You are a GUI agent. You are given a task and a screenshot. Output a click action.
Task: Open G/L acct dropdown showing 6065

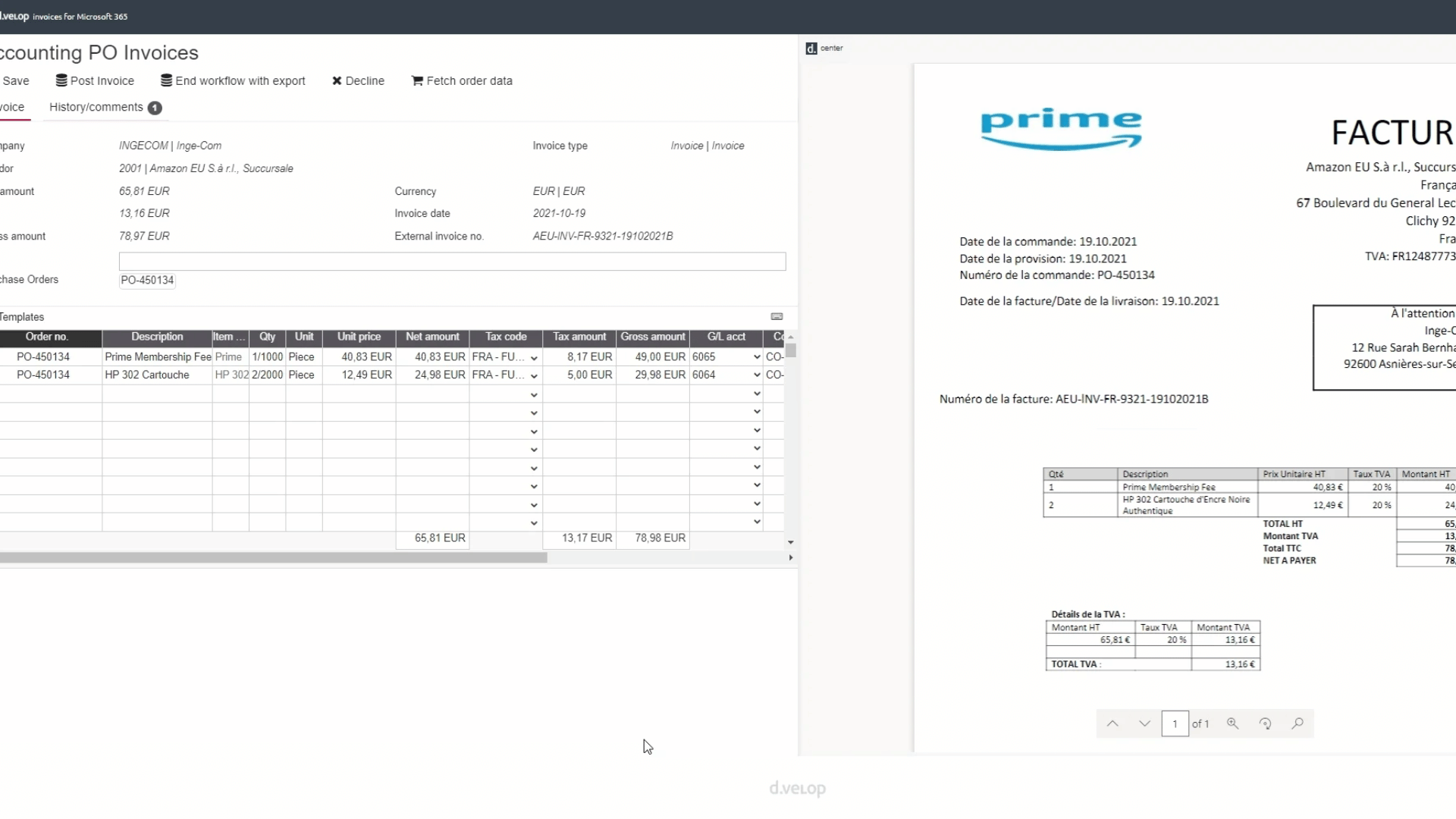click(x=757, y=356)
